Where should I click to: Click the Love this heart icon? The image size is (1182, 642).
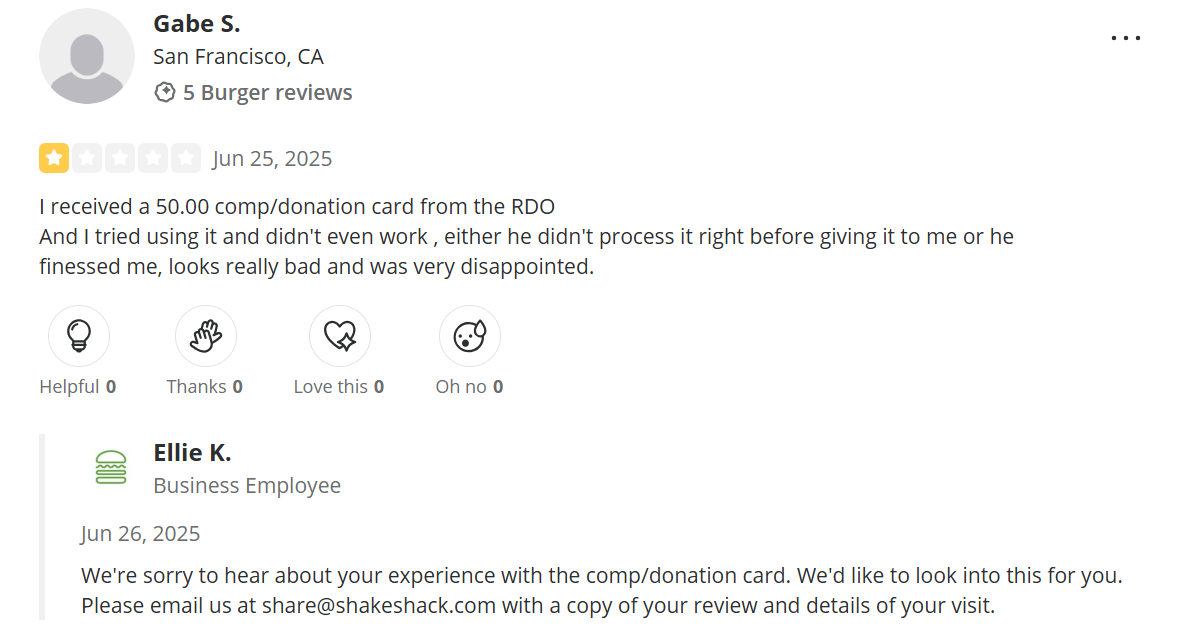pos(338,335)
